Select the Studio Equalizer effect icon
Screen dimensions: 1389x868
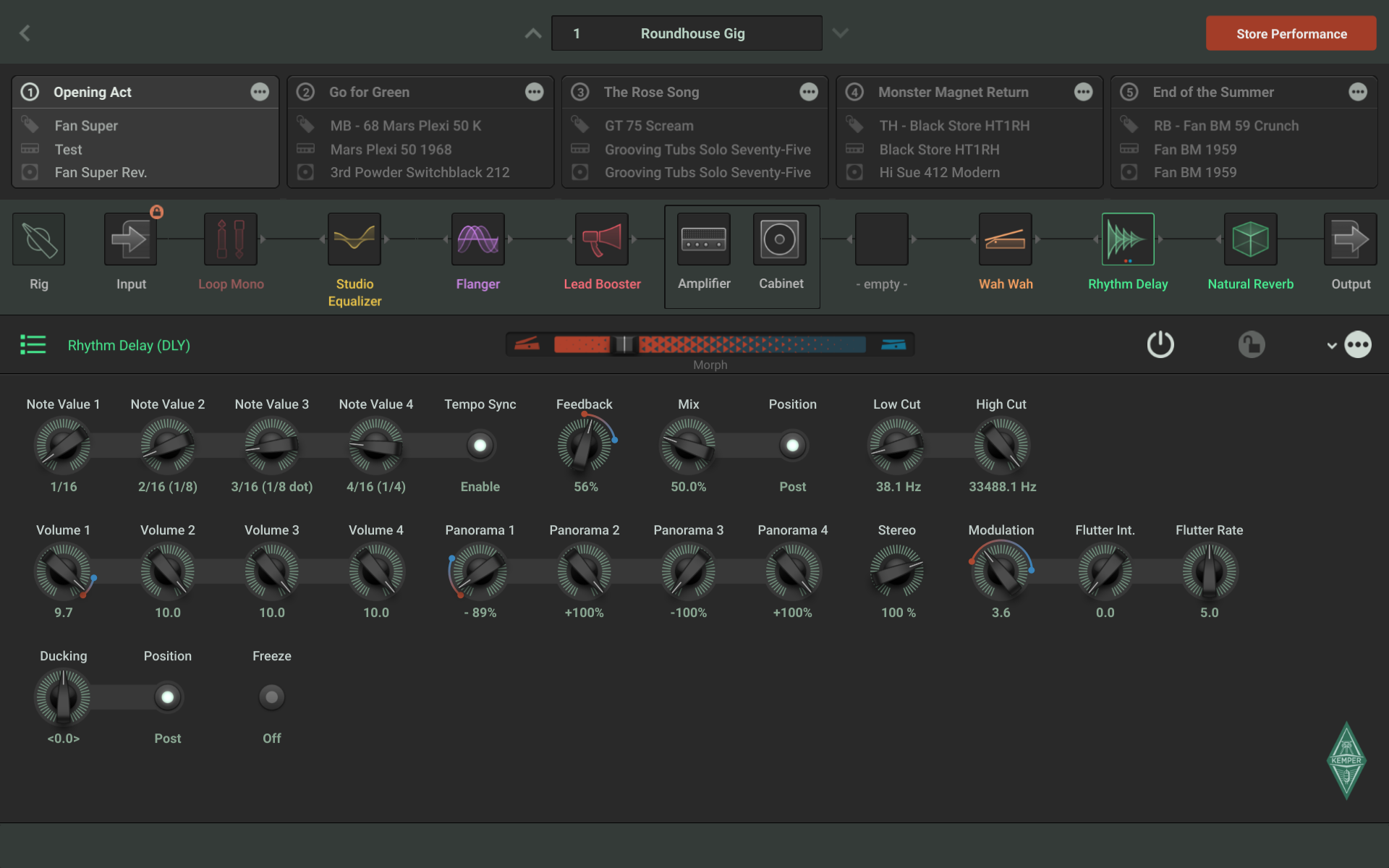pyautogui.click(x=354, y=239)
